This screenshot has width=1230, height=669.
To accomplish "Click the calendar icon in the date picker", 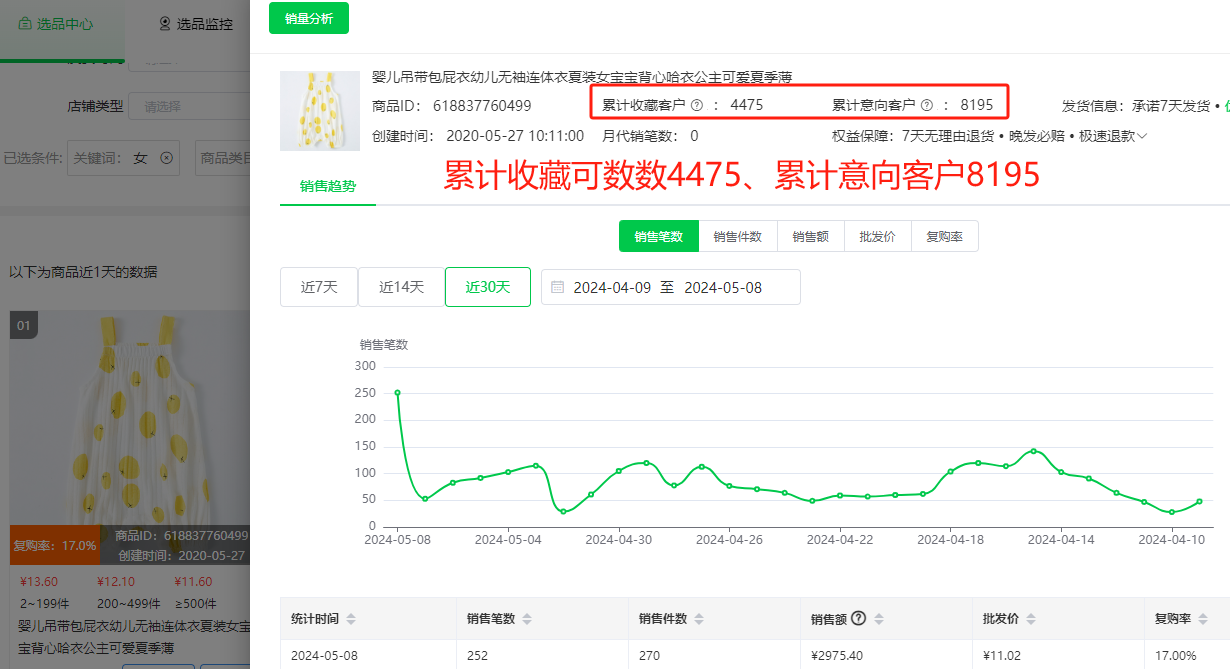I will tap(558, 287).
